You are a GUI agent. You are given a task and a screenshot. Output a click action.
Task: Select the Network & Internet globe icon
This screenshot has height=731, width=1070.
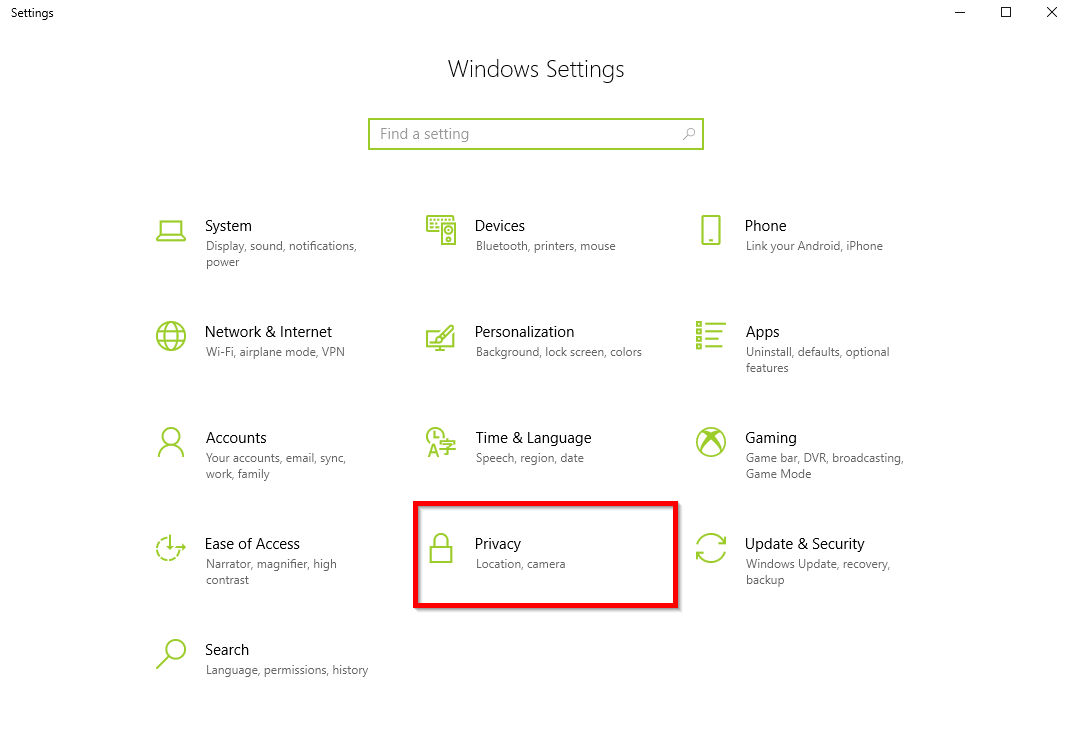(171, 336)
